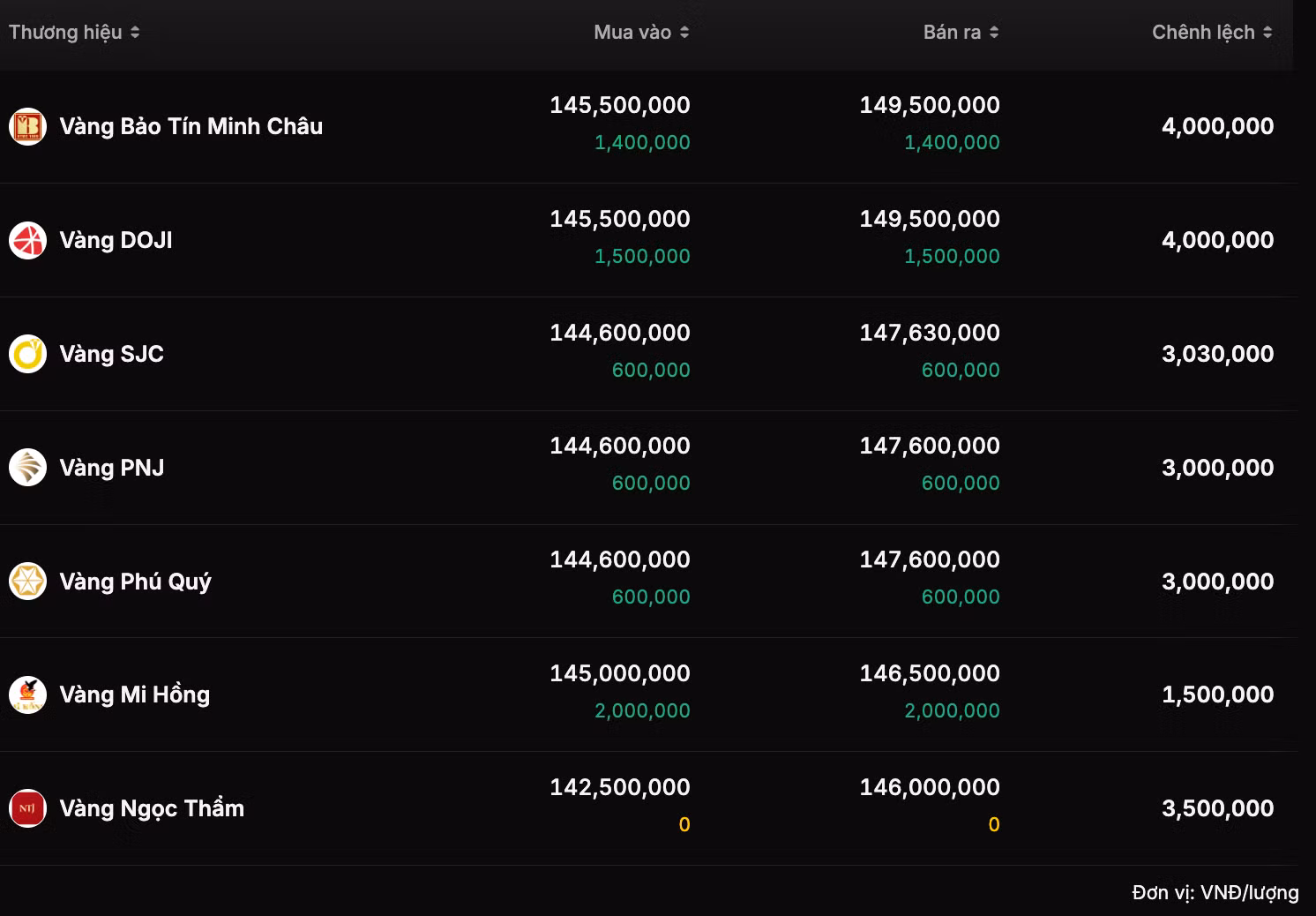The image size is (1316, 916).
Task: Select Ngọc Thẩm sell price 146,000,000
Action: (x=930, y=787)
